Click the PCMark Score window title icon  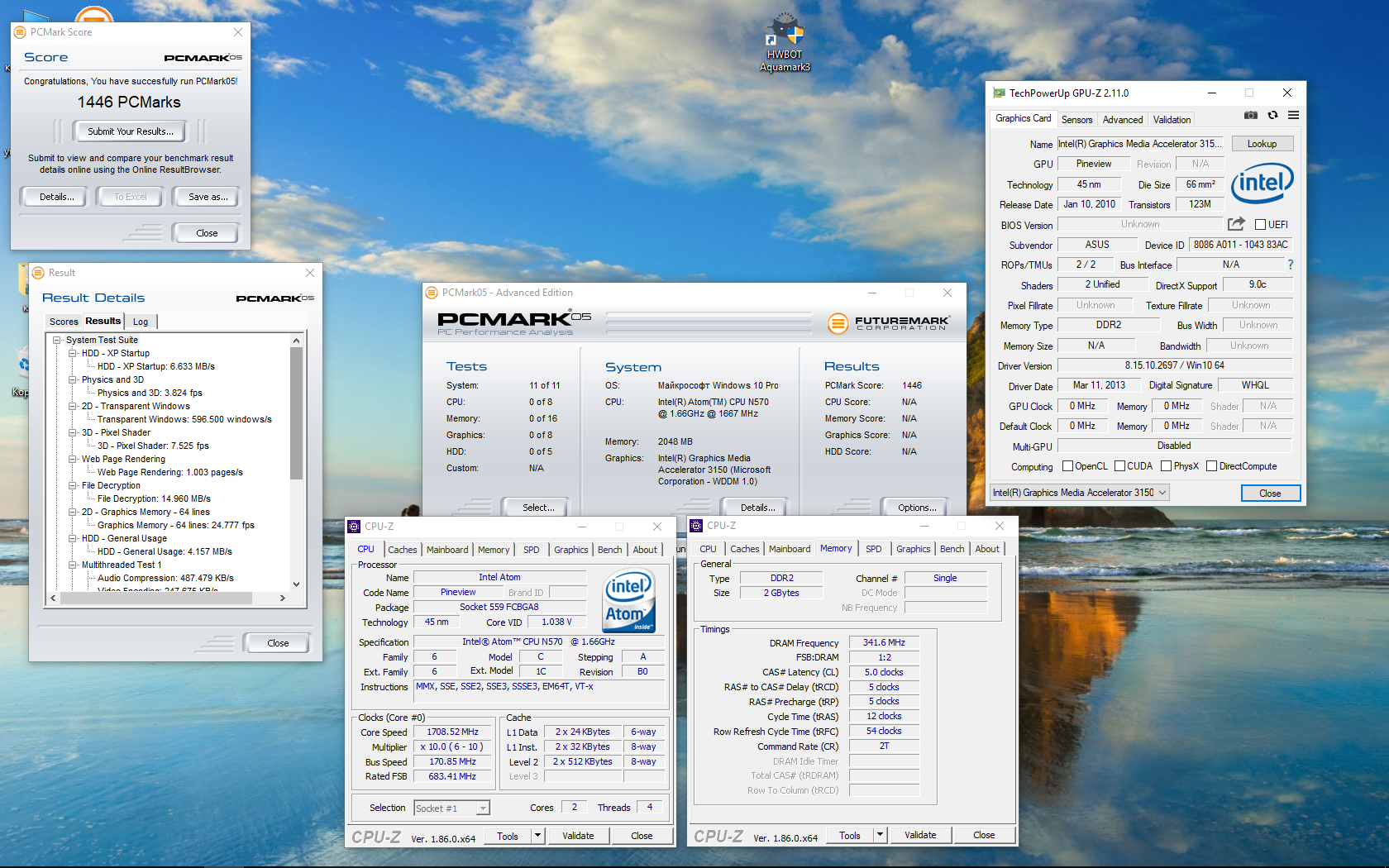pyautogui.click(x=19, y=32)
